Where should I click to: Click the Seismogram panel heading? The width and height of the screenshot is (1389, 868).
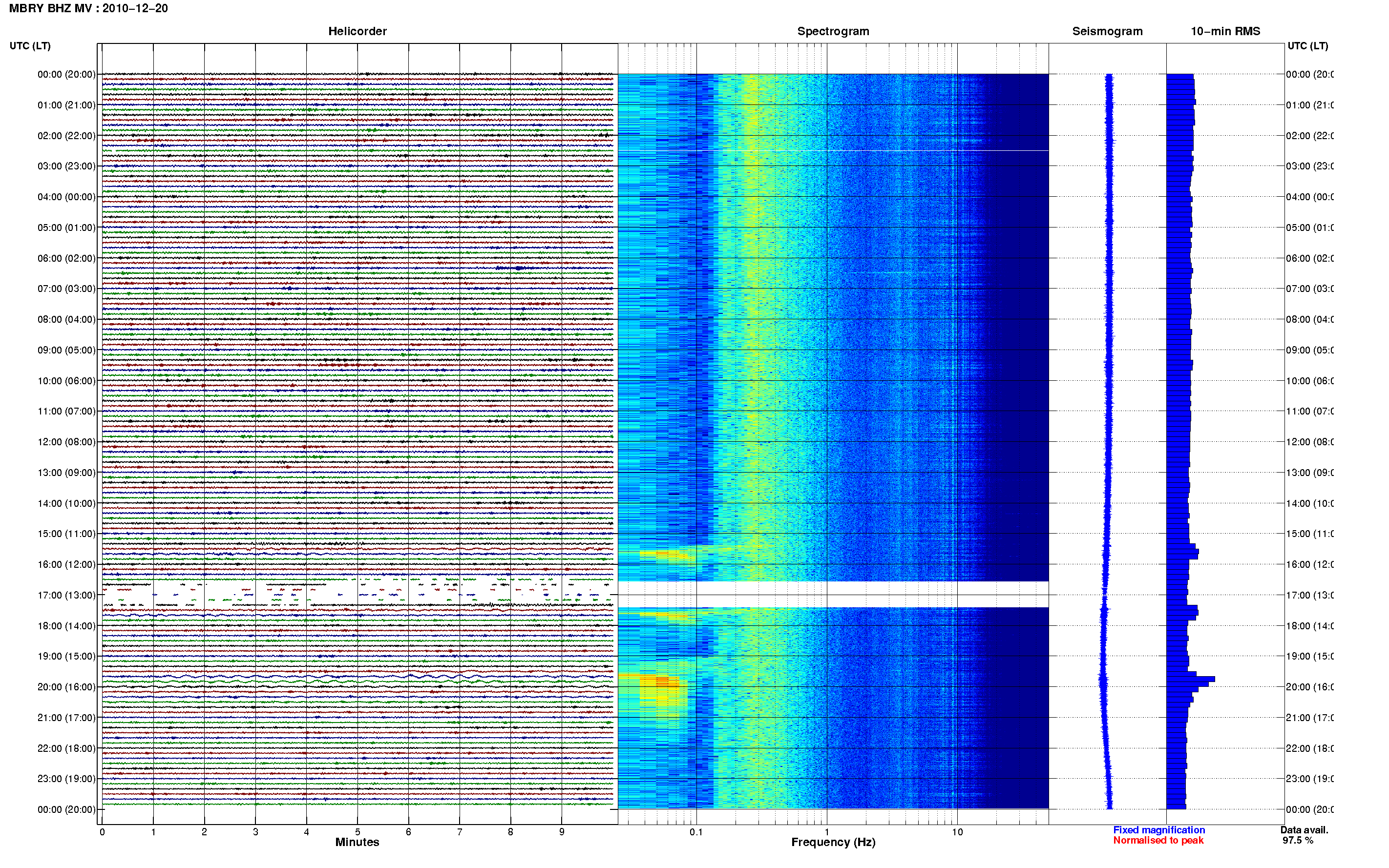pyautogui.click(x=1107, y=31)
